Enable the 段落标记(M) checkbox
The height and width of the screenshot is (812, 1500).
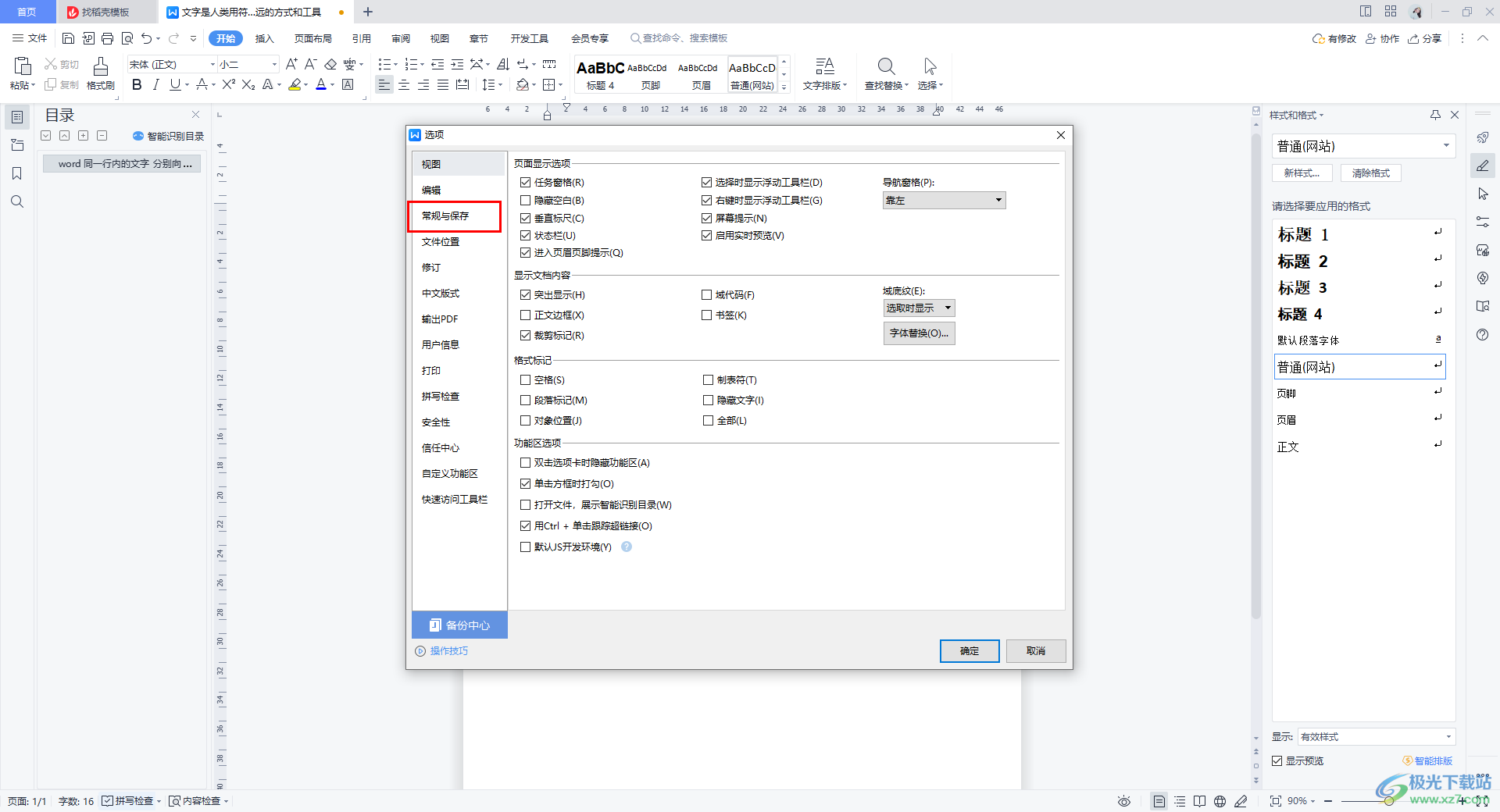click(526, 400)
